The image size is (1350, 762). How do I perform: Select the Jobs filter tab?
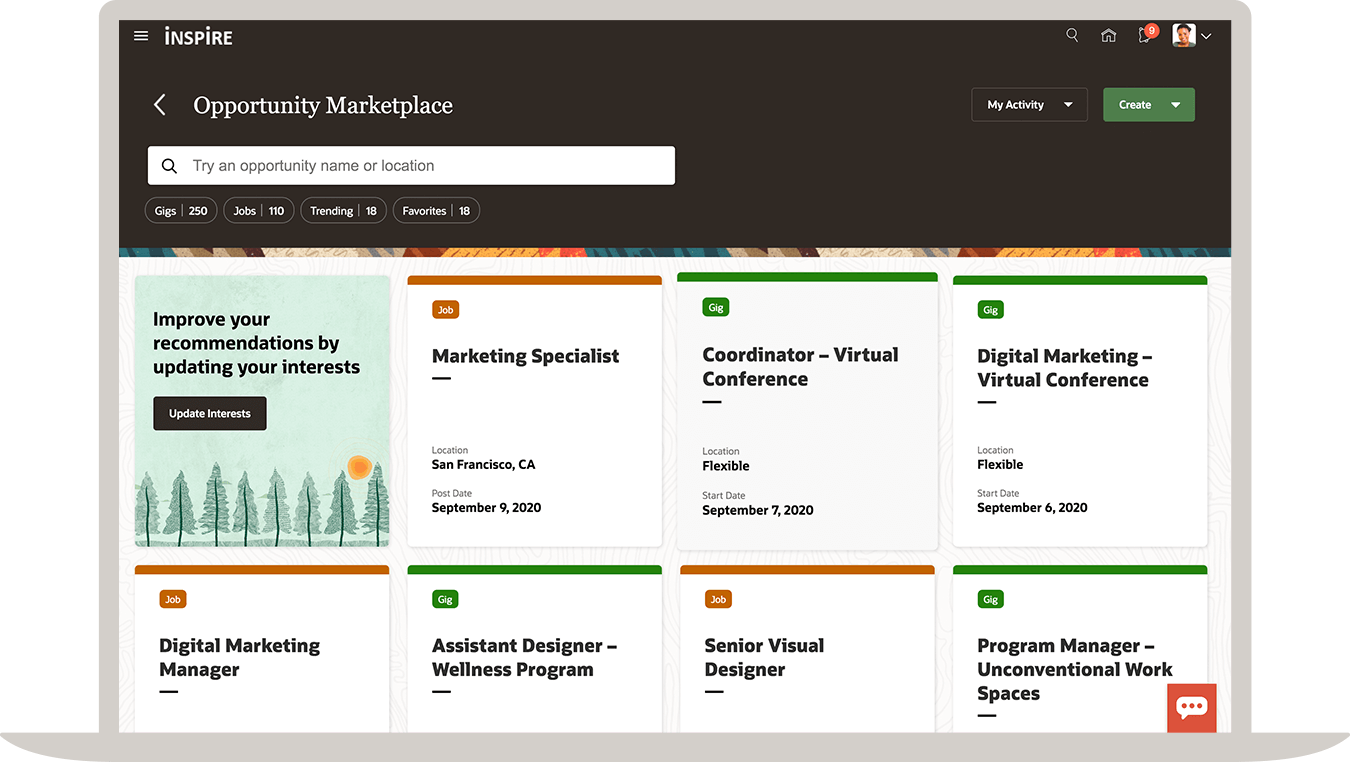point(258,210)
